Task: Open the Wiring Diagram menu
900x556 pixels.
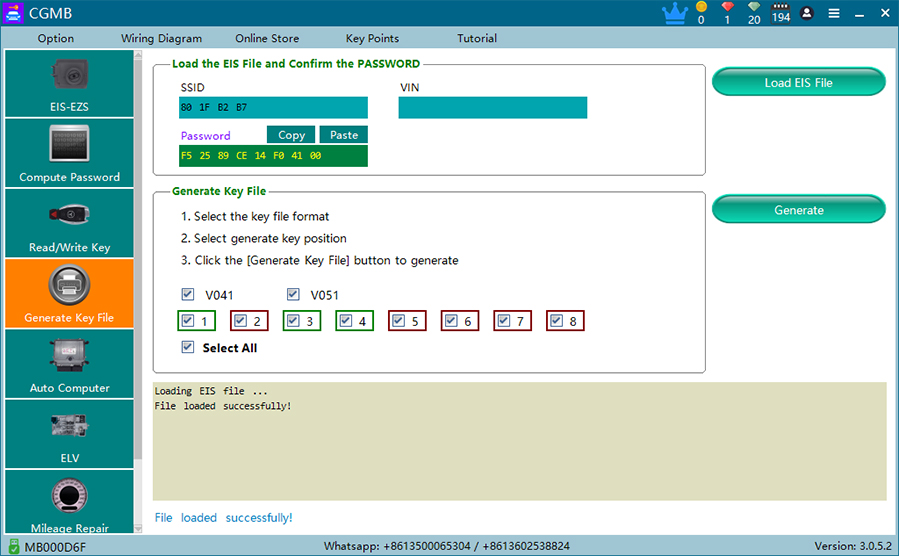Action: coord(161,39)
